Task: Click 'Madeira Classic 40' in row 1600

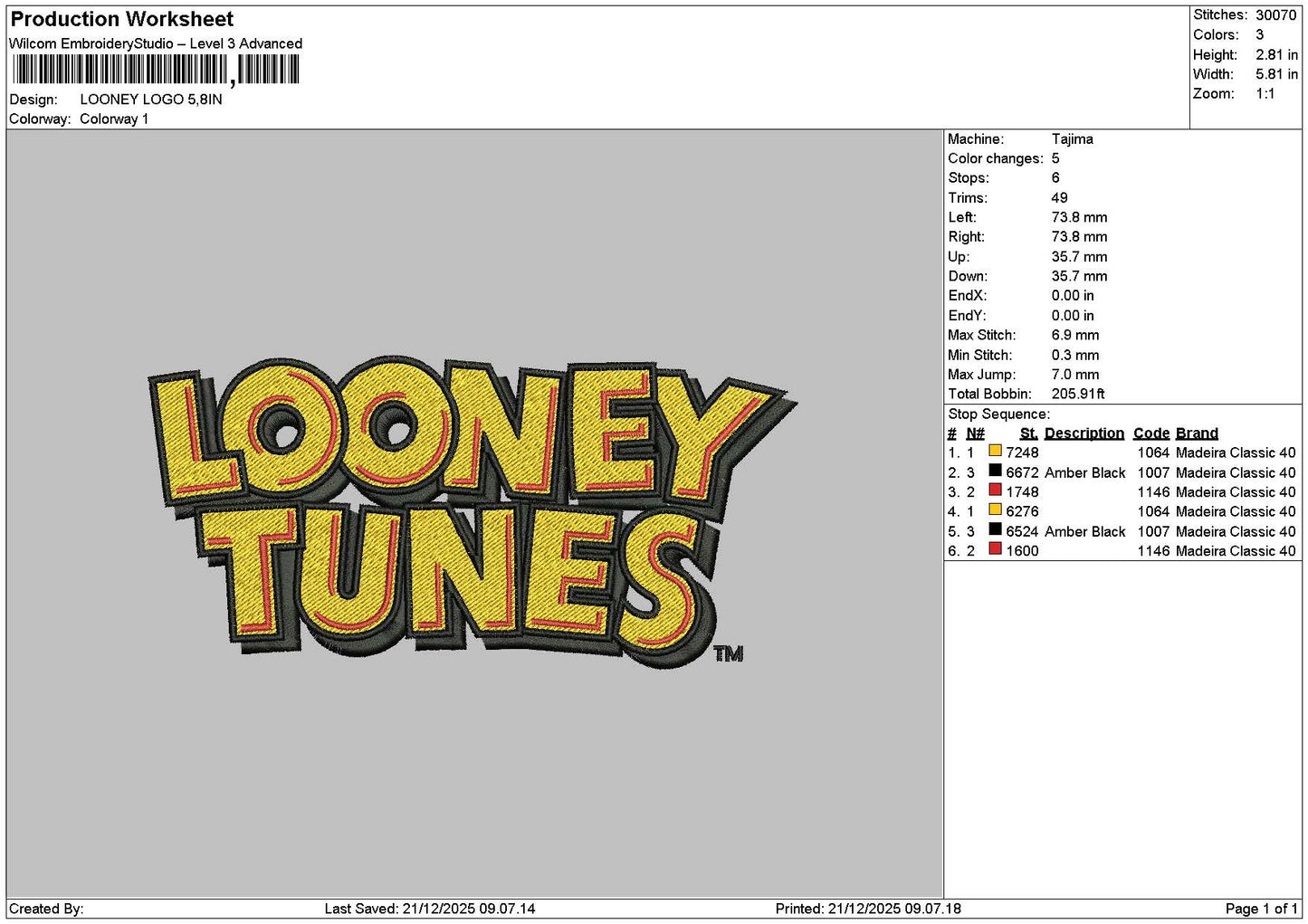Action: [x=1236, y=551]
